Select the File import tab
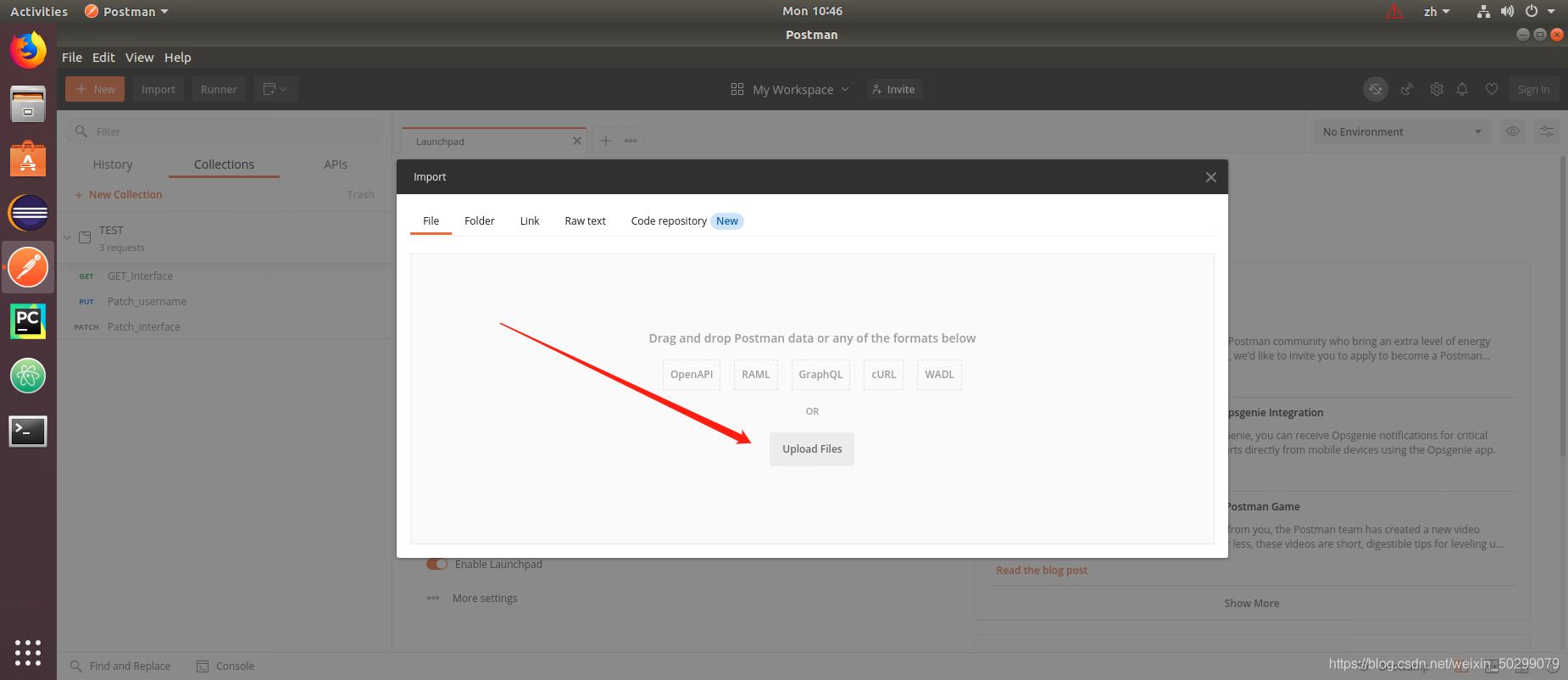This screenshot has height=680, width=1568. click(x=431, y=220)
